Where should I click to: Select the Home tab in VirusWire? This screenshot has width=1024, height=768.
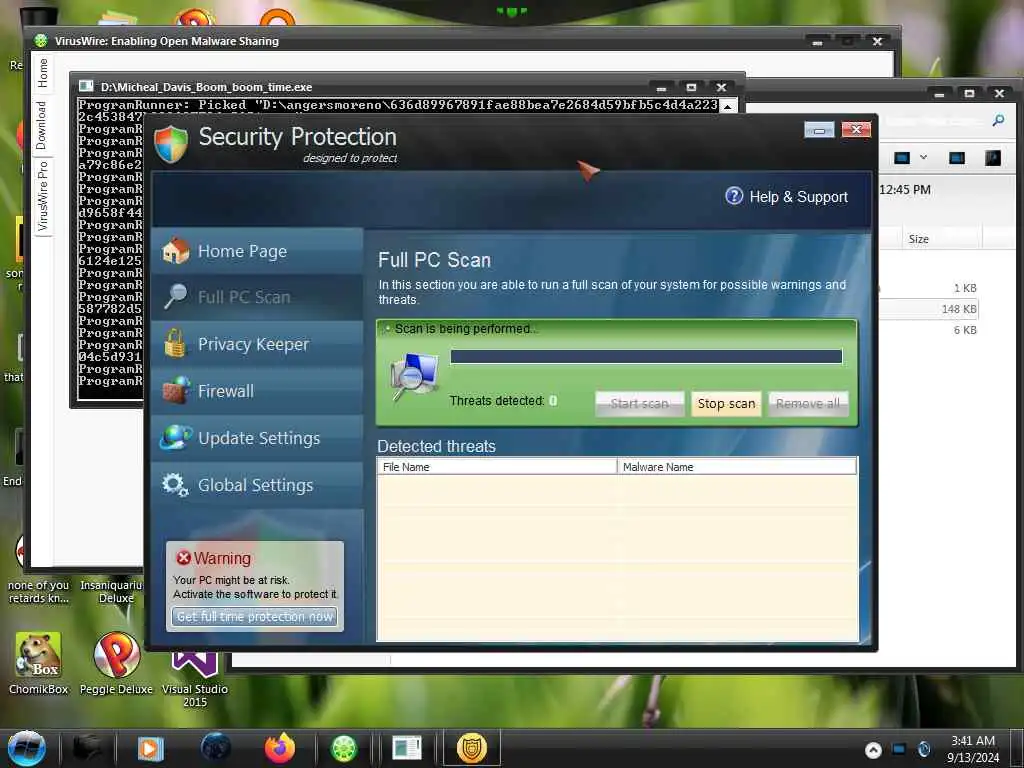(x=42, y=72)
